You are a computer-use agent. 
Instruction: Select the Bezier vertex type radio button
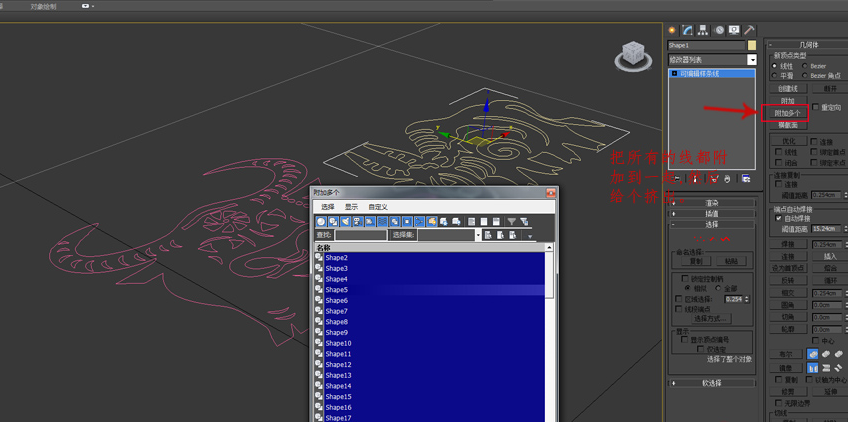pyautogui.click(x=805, y=66)
